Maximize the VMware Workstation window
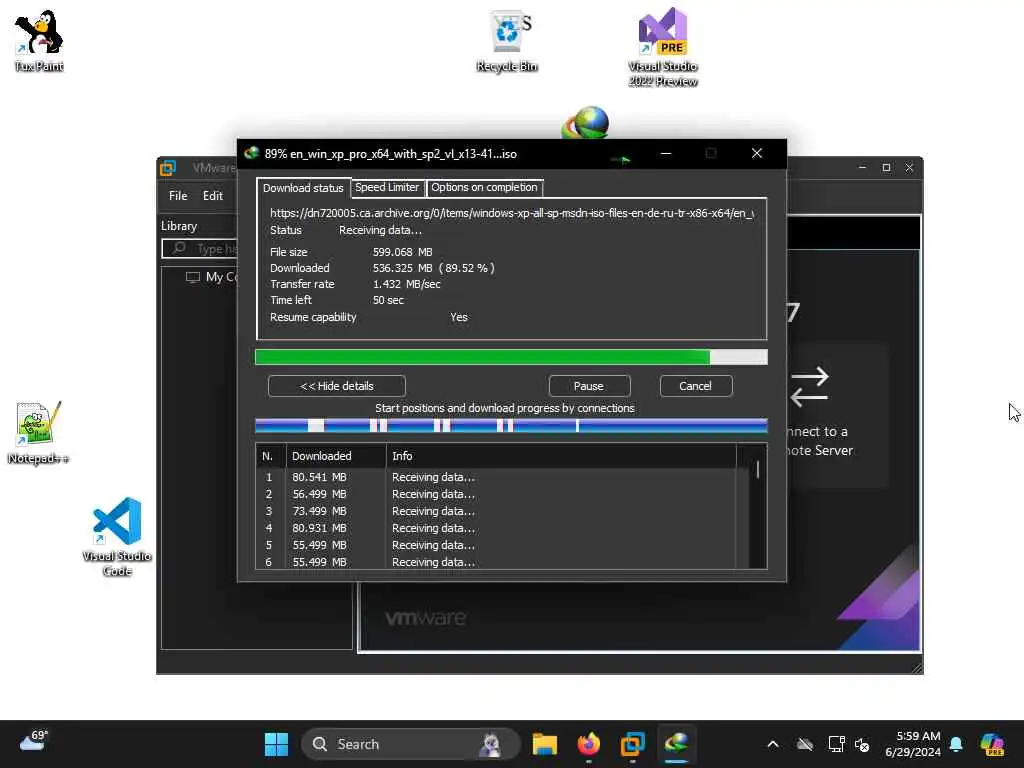 coord(886,168)
